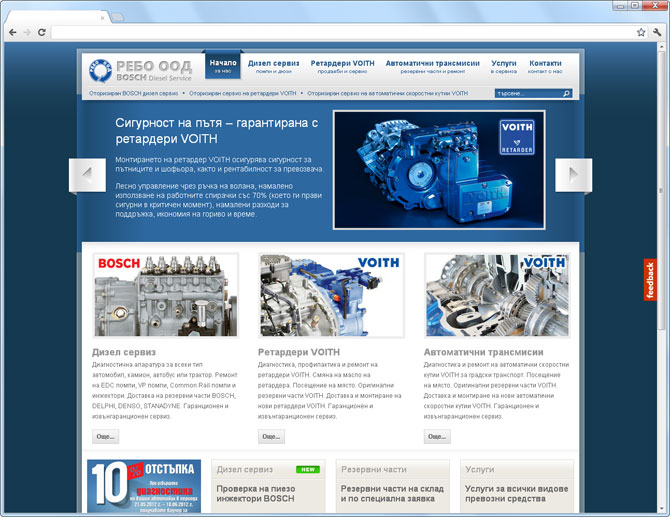Open the Автоматични трансмисии menu item
670x517 pixels.
[x=432, y=66]
